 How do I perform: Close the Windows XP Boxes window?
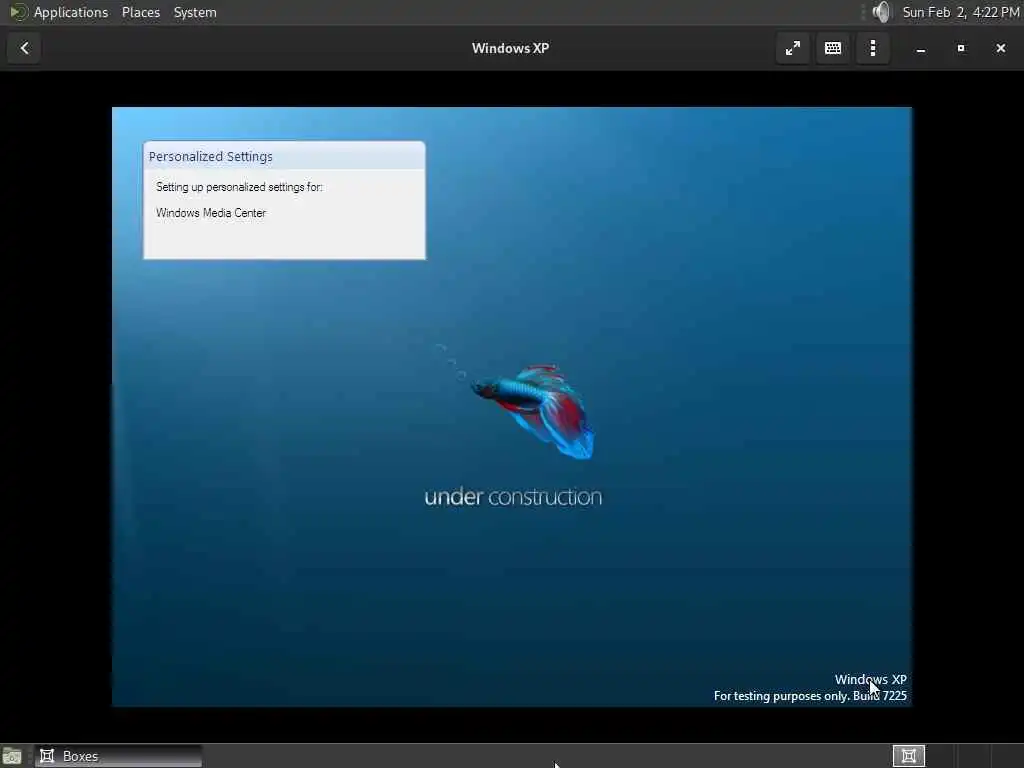point(1000,48)
